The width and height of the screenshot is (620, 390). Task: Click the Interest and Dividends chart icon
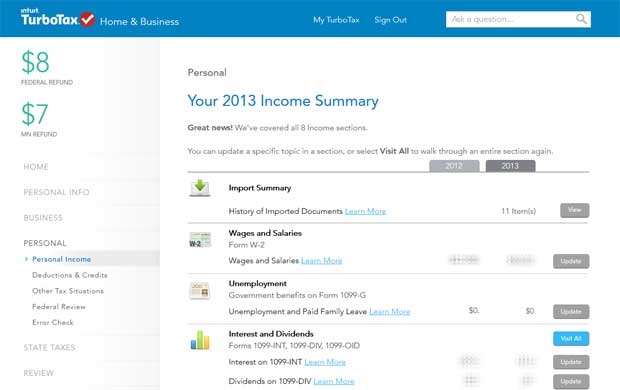200,340
